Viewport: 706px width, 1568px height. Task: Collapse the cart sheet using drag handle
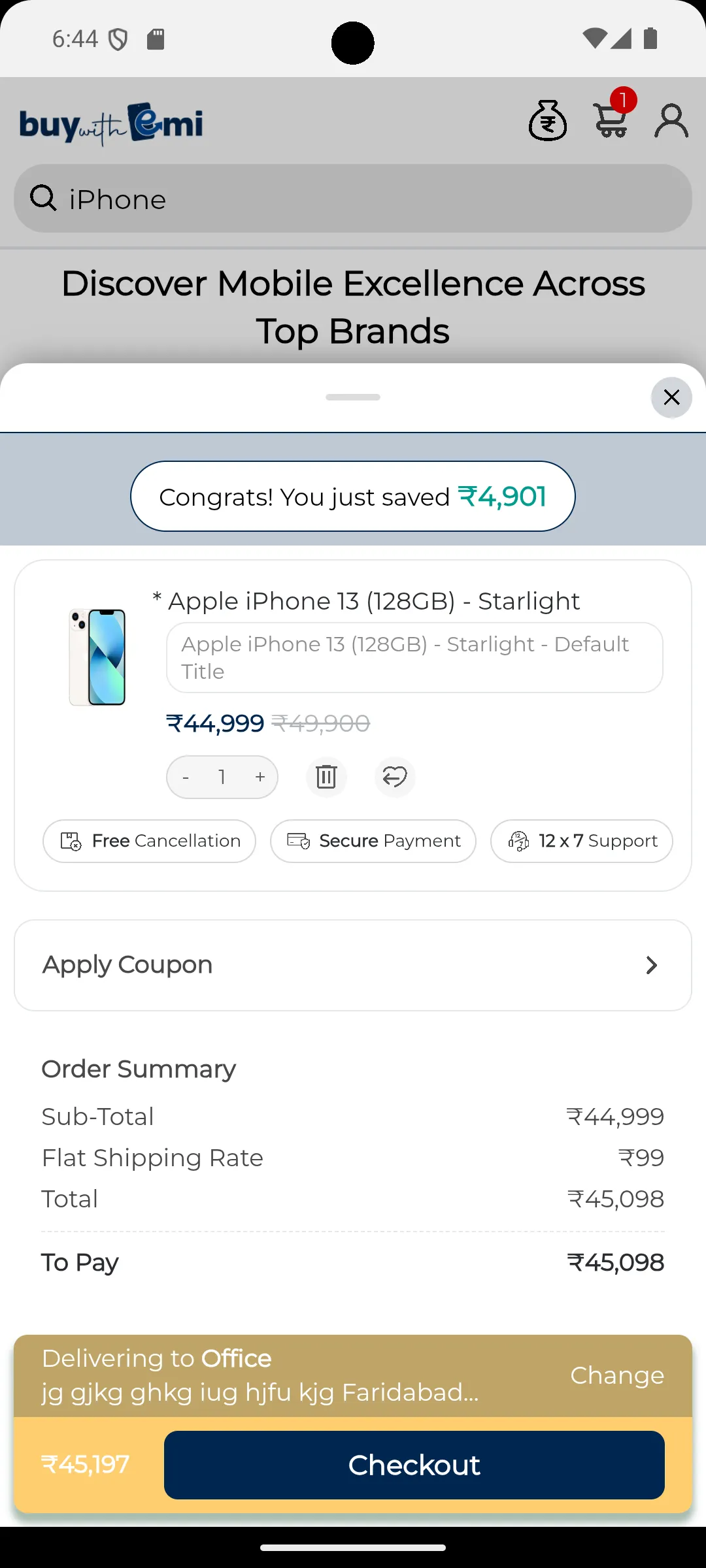pos(352,397)
